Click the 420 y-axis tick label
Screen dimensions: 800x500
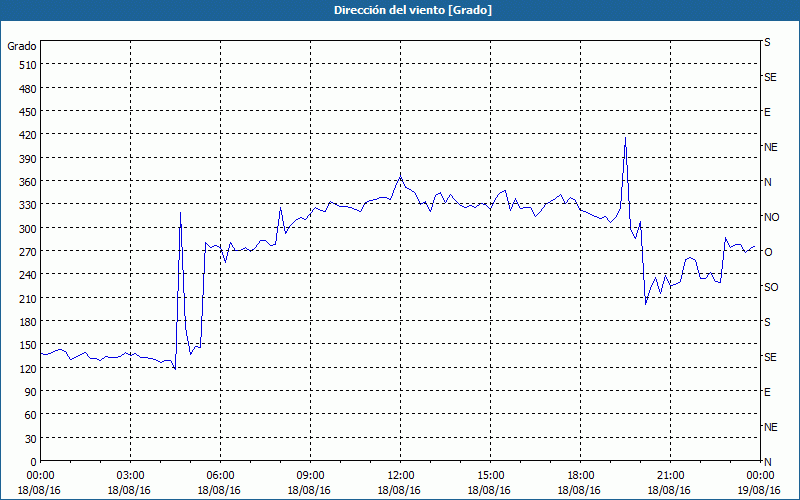[x=28, y=135]
